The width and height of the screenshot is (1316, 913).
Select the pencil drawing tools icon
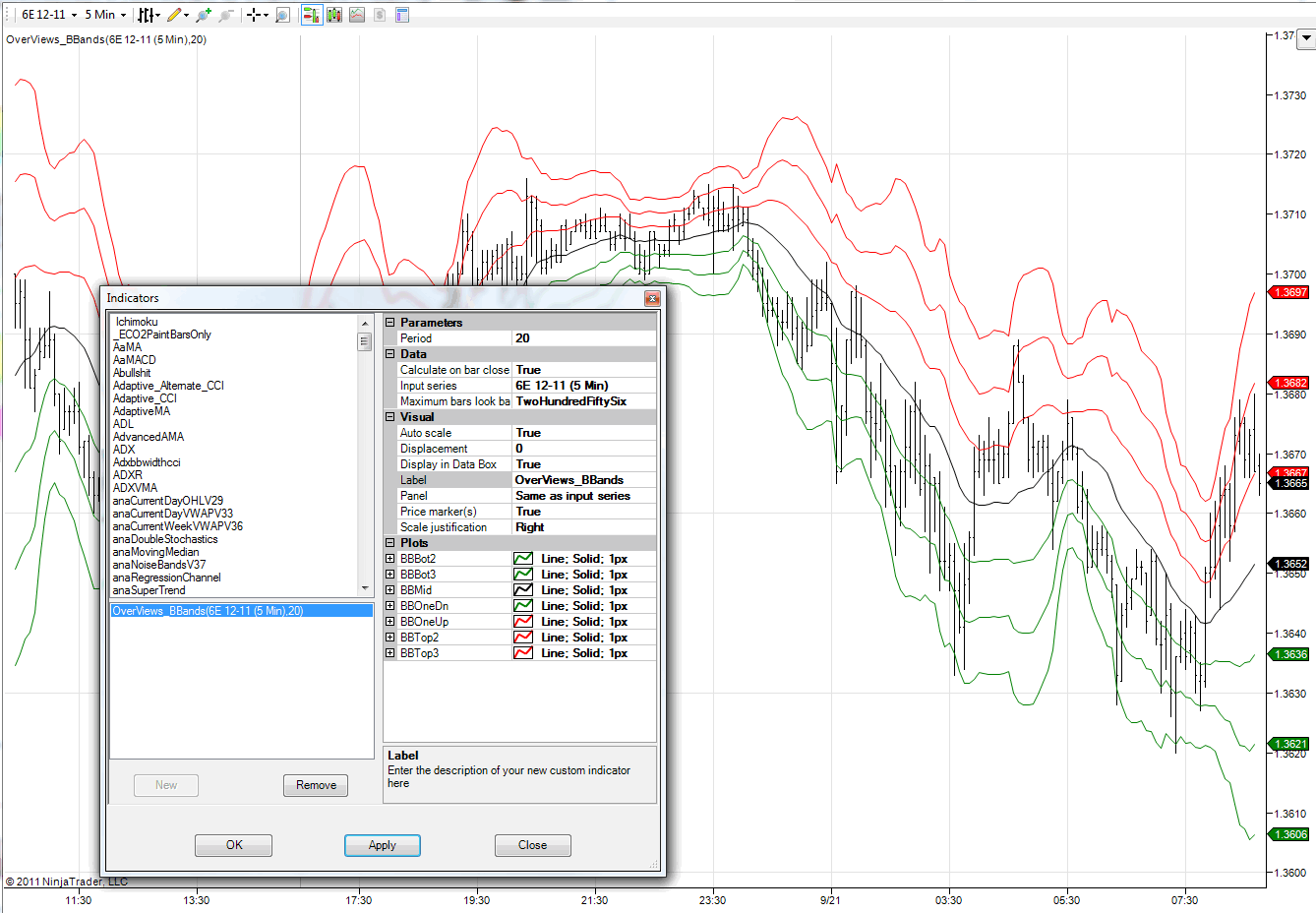(177, 15)
